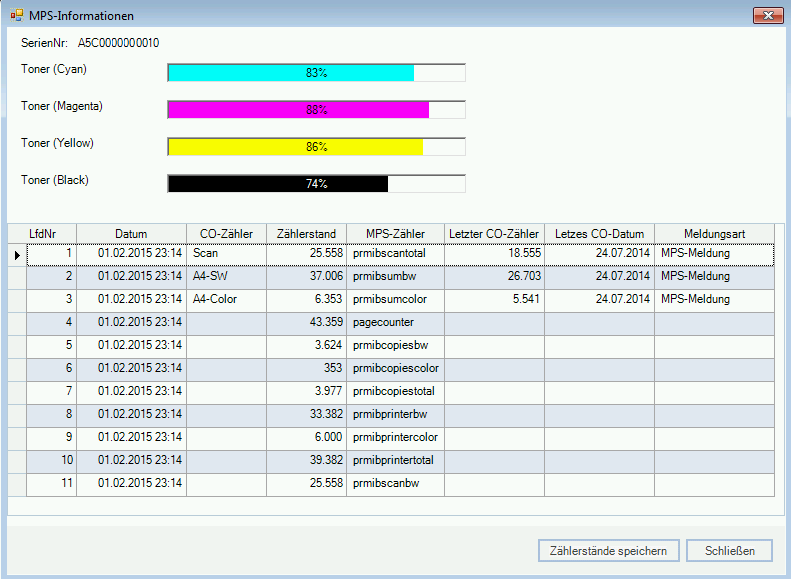Select the pagecounter cell in row 4
Screen dimensions: 791x579
click(x=395, y=323)
